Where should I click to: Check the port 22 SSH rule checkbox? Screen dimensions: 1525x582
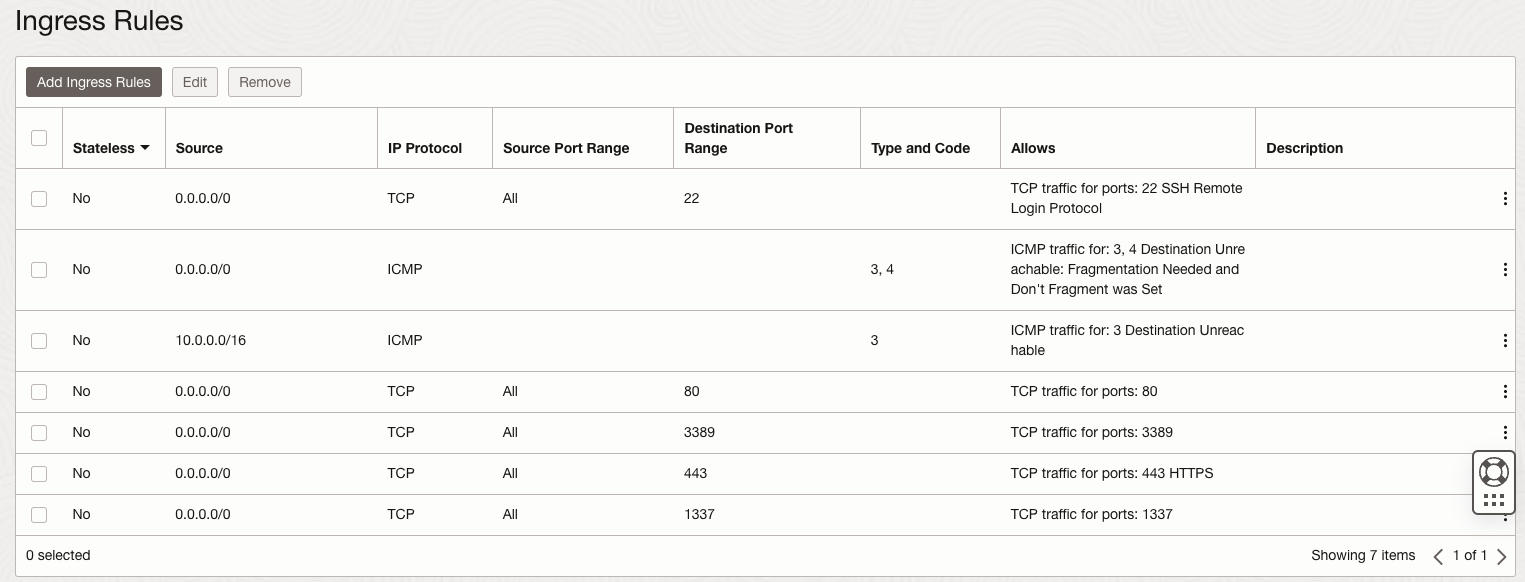39,199
